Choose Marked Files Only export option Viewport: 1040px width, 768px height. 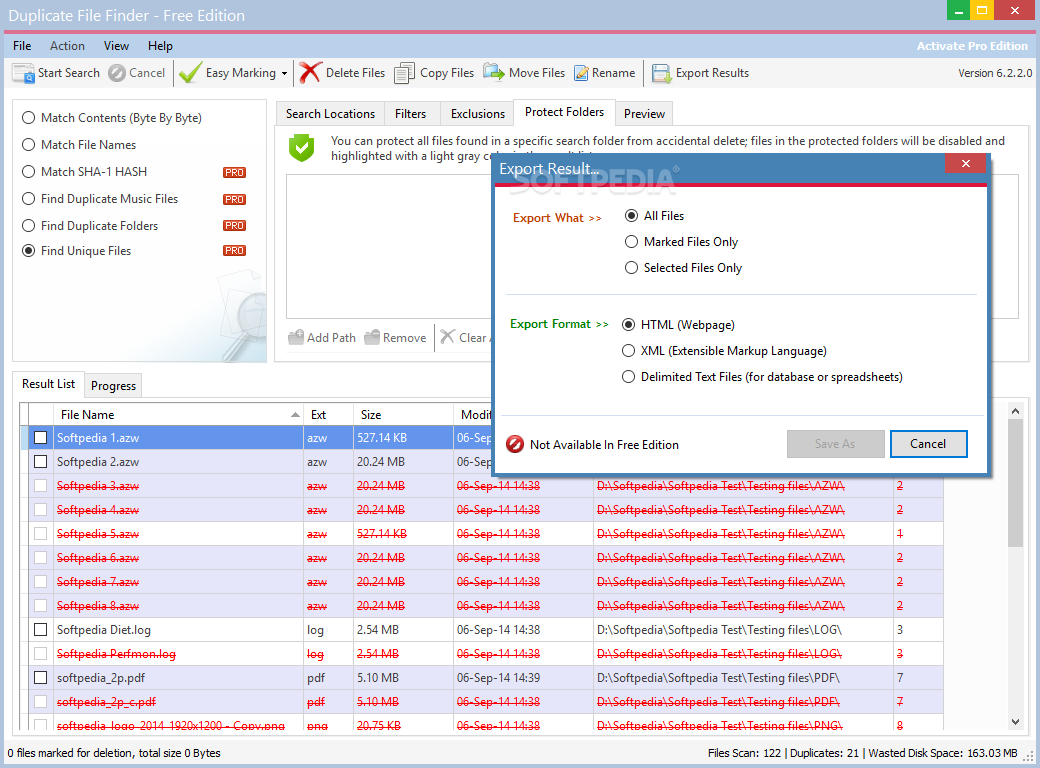tap(631, 242)
